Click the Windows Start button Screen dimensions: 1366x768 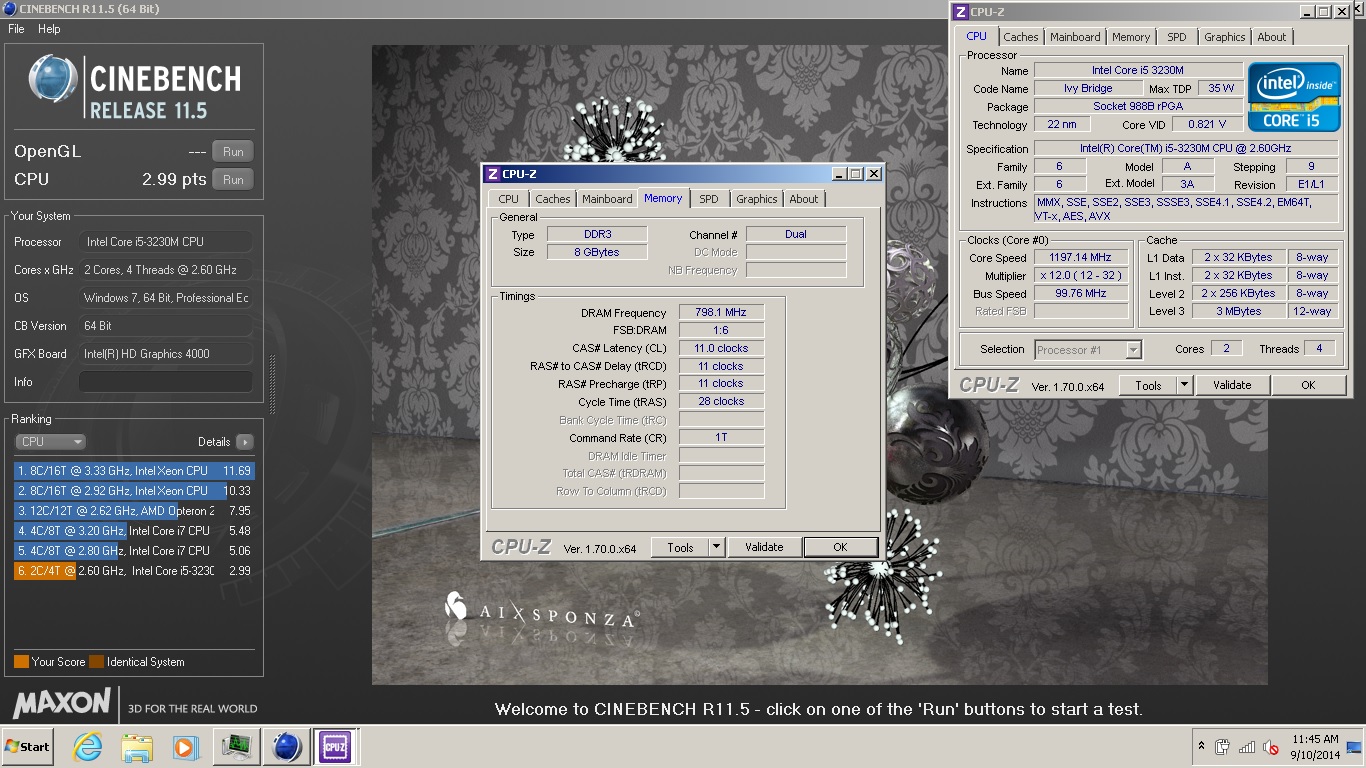[x=27, y=747]
